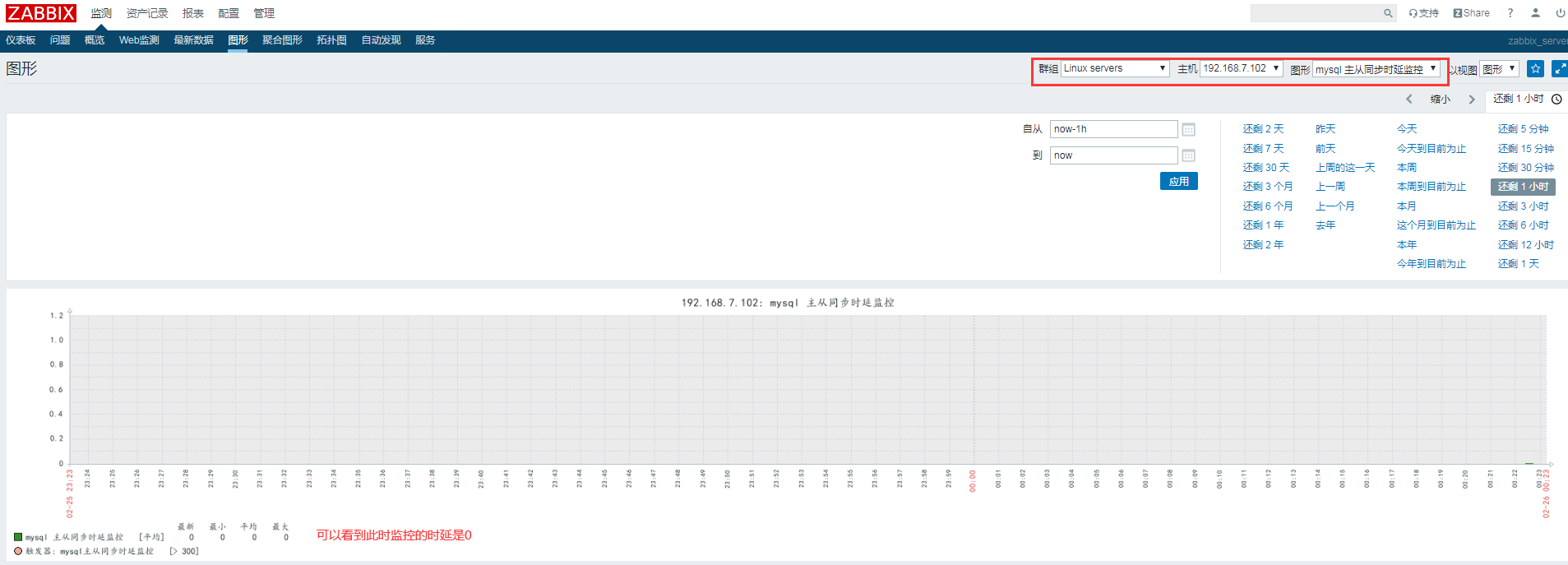Expand the 图形 mysql graph dropdown
Viewport: 1568px width, 565px height.
pos(1376,69)
